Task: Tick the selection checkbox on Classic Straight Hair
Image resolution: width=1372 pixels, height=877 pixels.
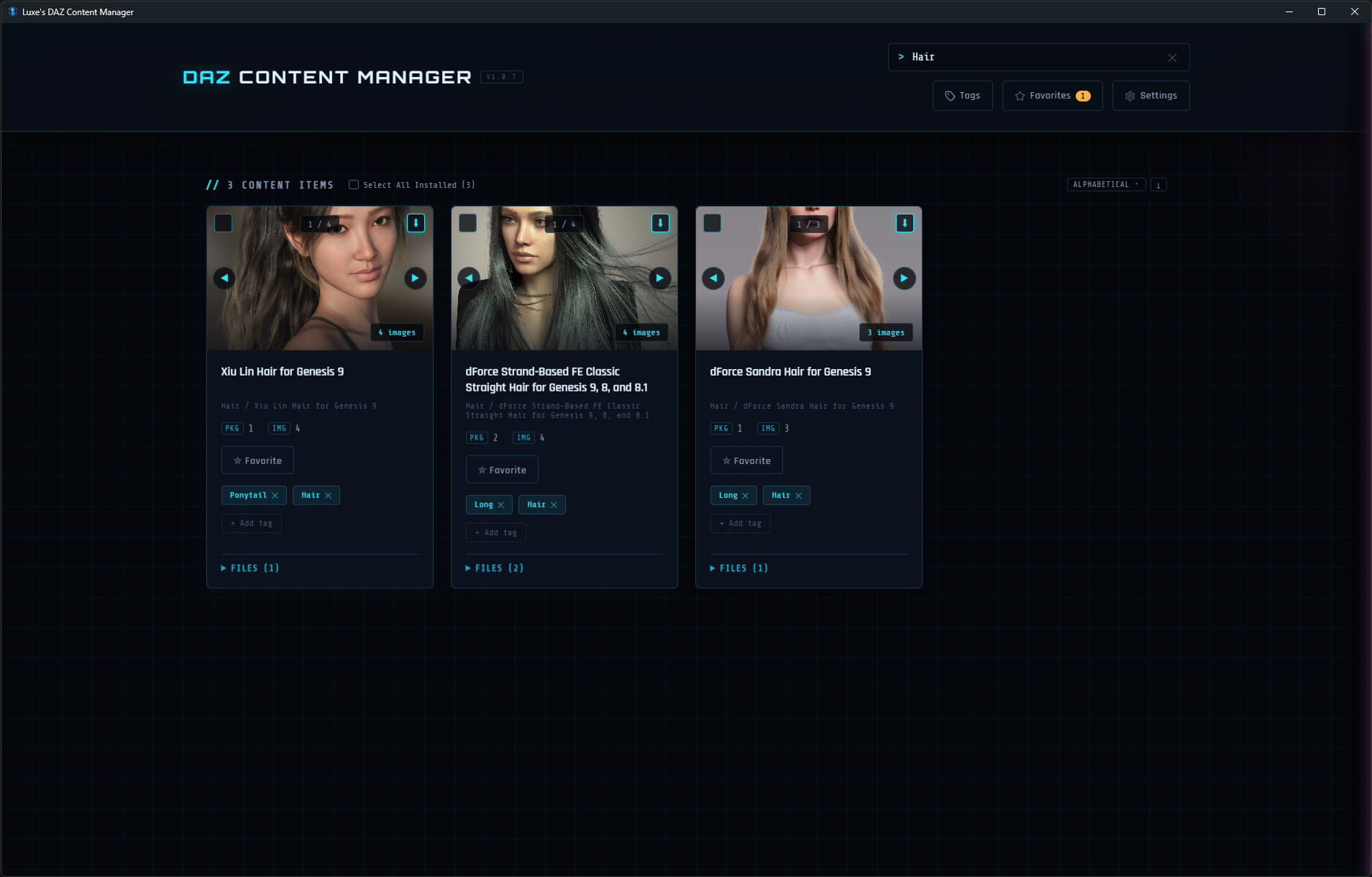Action: pos(468,223)
